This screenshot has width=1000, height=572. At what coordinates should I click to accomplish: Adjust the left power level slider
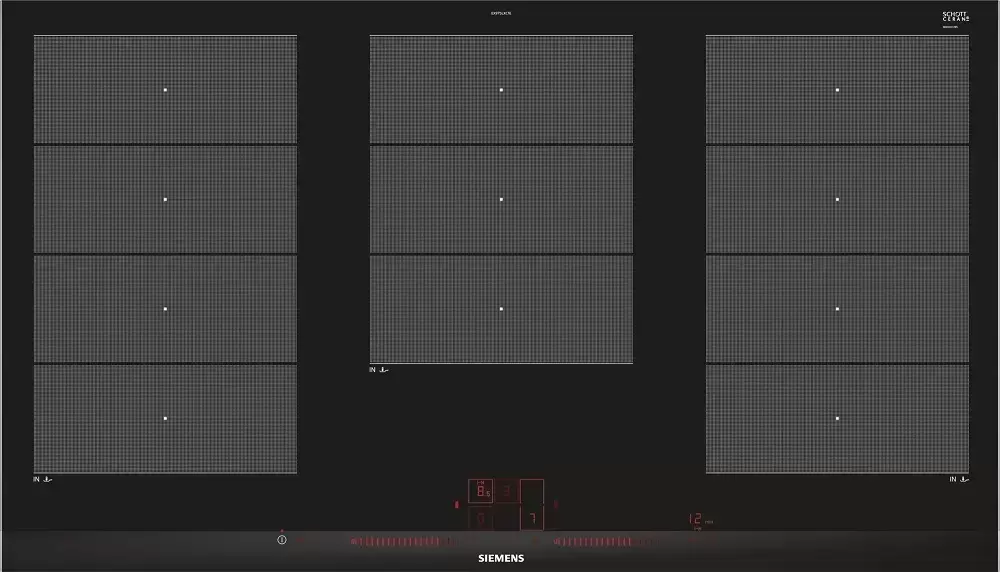point(393,542)
